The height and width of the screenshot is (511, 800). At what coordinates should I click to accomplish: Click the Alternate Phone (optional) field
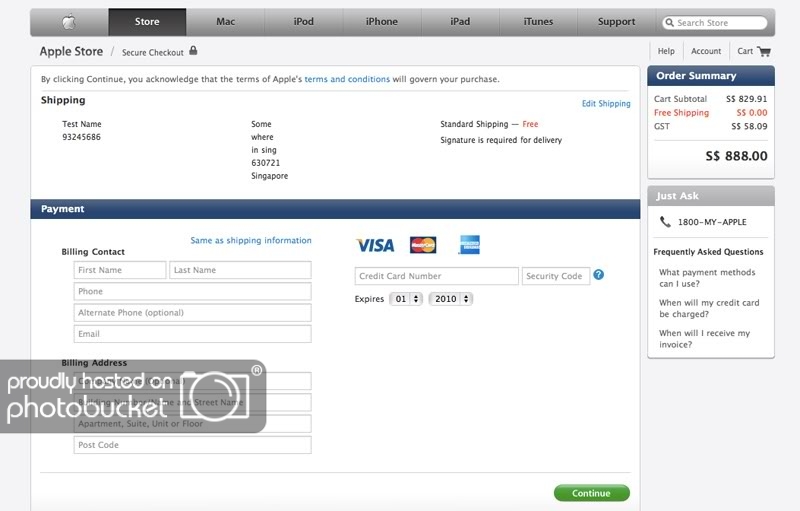192,313
